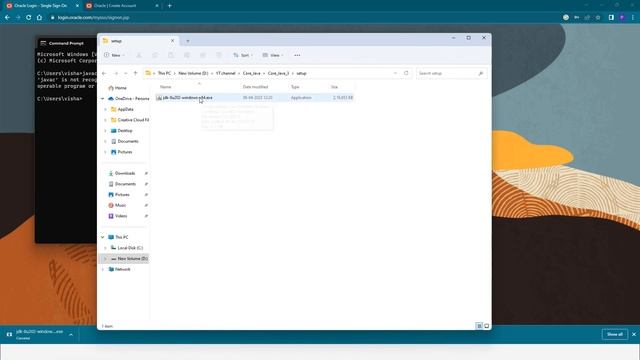This screenshot has width=640, height=360.
Task: Collapse the This PC tree node
Action: [102, 237]
